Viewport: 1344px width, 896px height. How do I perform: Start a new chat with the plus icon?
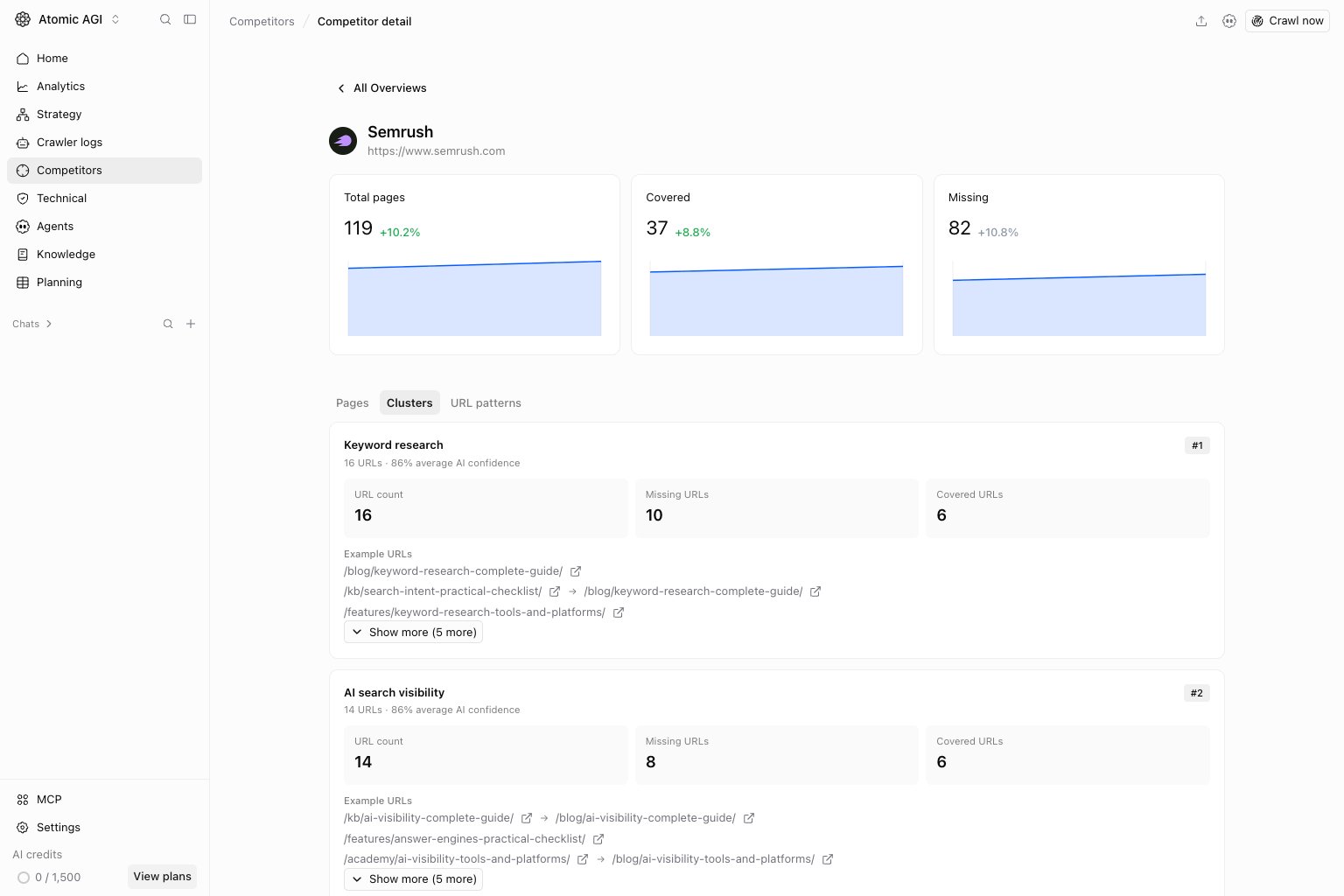click(191, 324)
